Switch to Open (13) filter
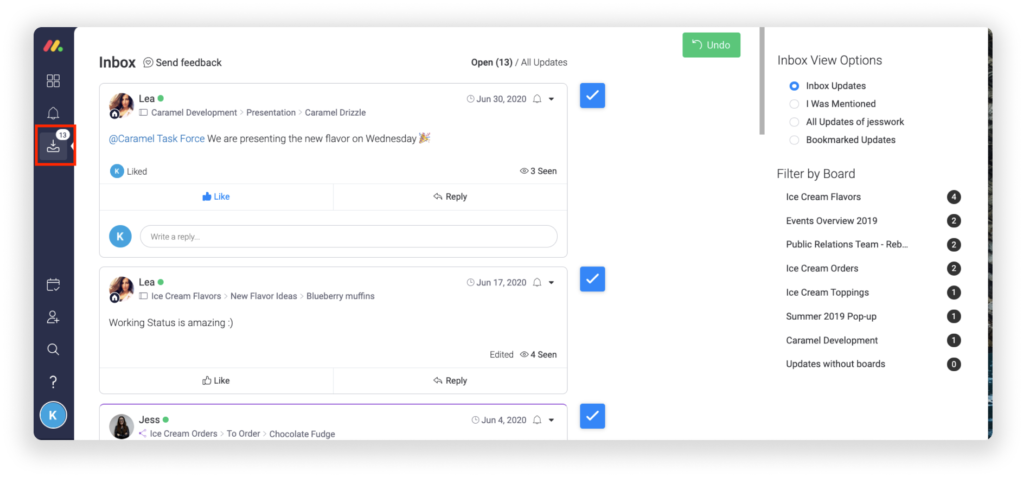Viewport: 1024px width, 478px height. 492,63
